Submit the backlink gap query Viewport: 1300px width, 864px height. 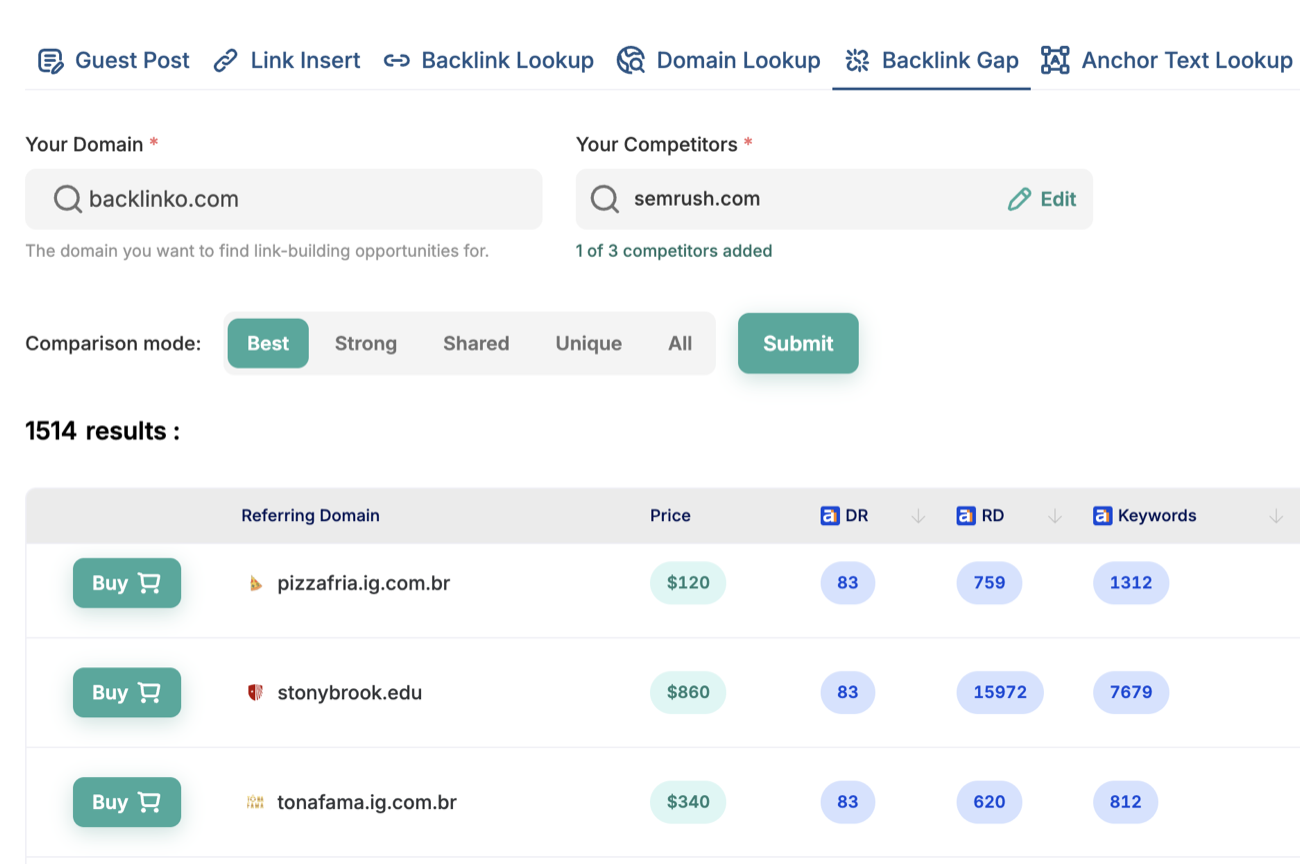(x=798, y=343)
